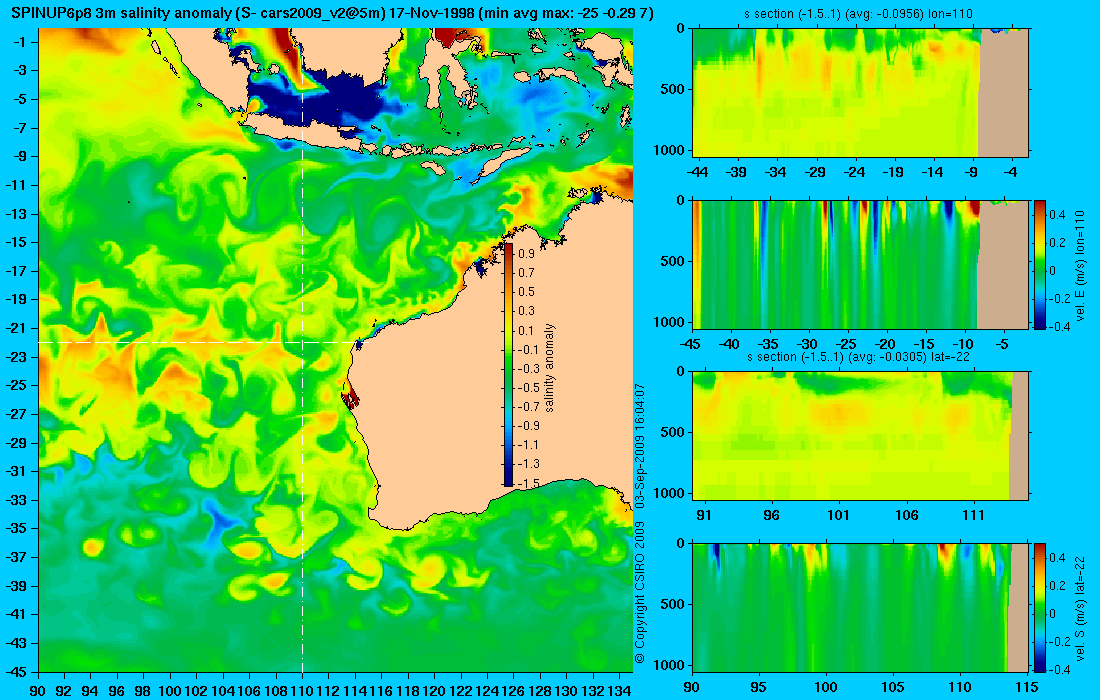This screenshot has width=1100, height=700.
Task: Click the '-0.5' tick on the salinity color bar
Action: click(528, 387)
